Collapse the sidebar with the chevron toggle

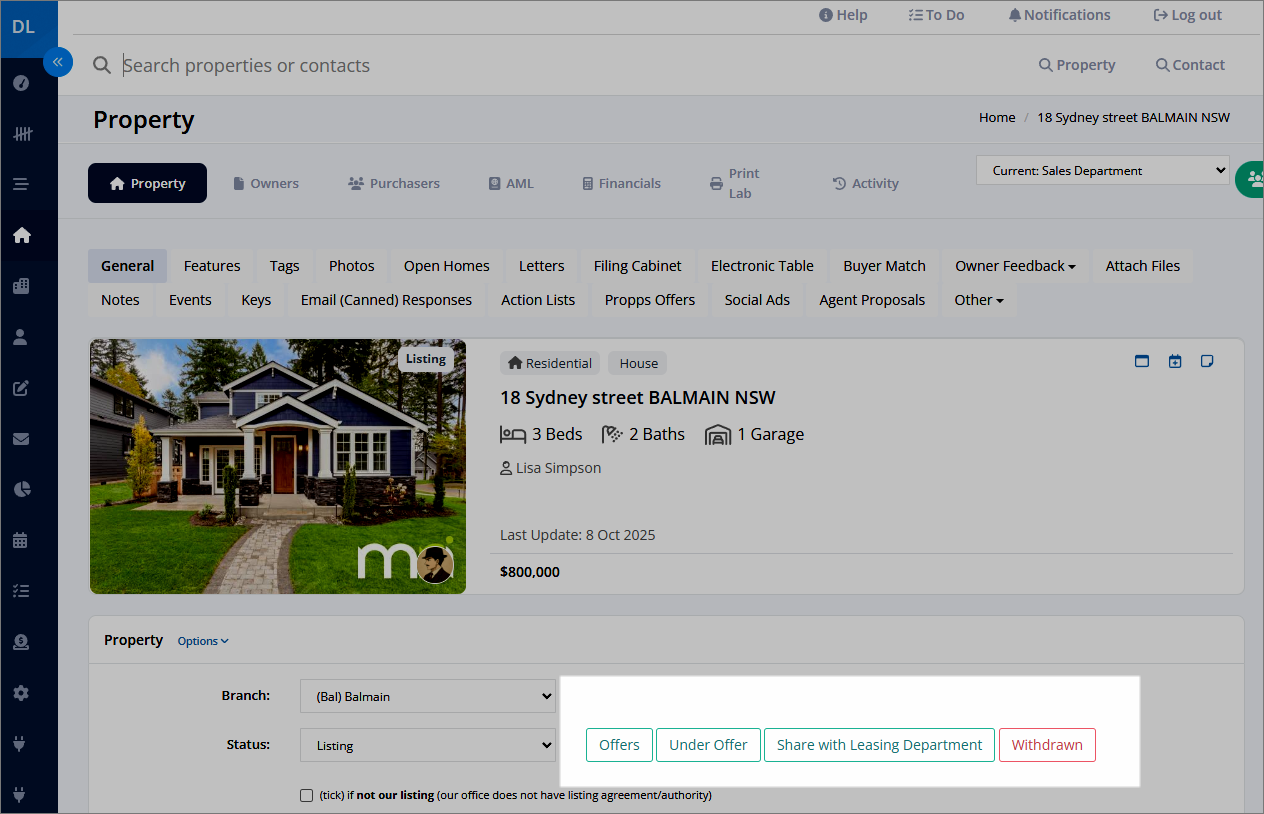pyautogui.click(x=58, y=62)
